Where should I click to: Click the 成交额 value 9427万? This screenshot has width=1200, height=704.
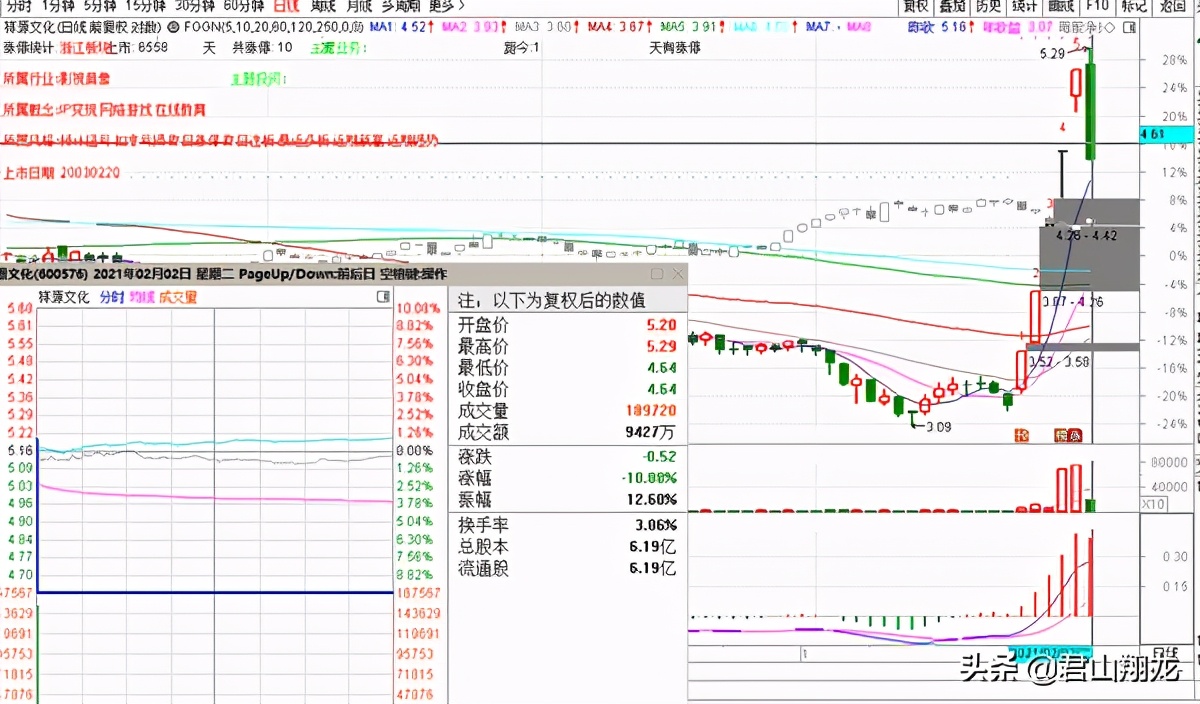pyautogui.click(x=649, y=432)
